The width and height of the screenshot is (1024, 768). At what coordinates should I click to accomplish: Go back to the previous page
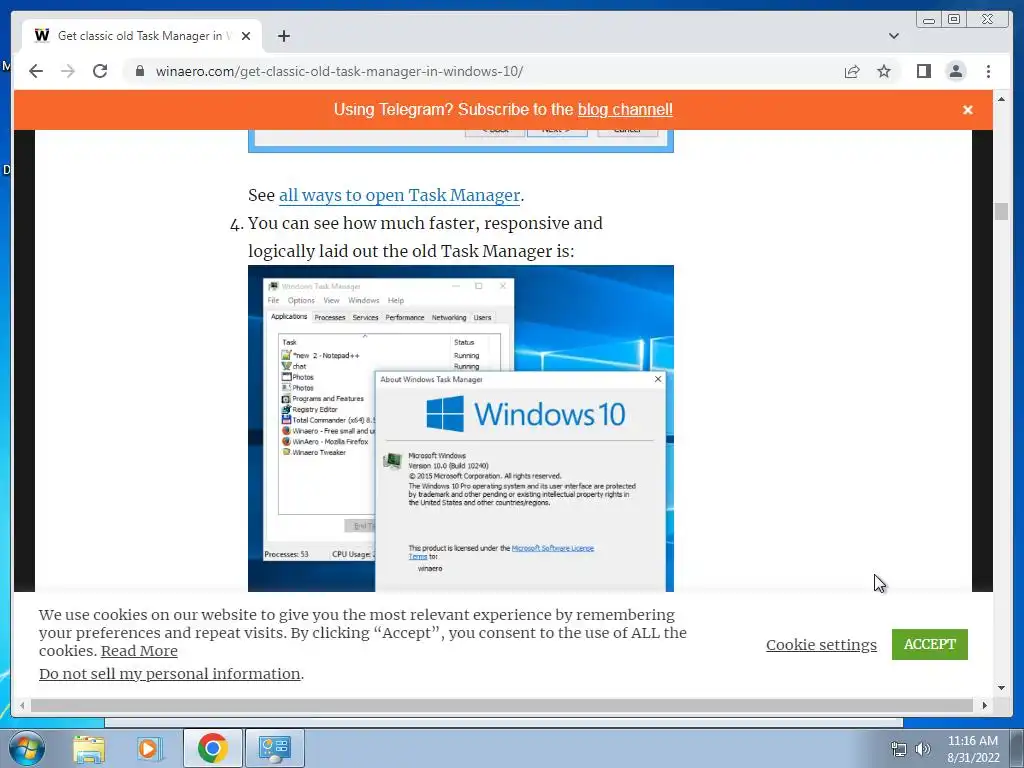(x=36, y=71)
